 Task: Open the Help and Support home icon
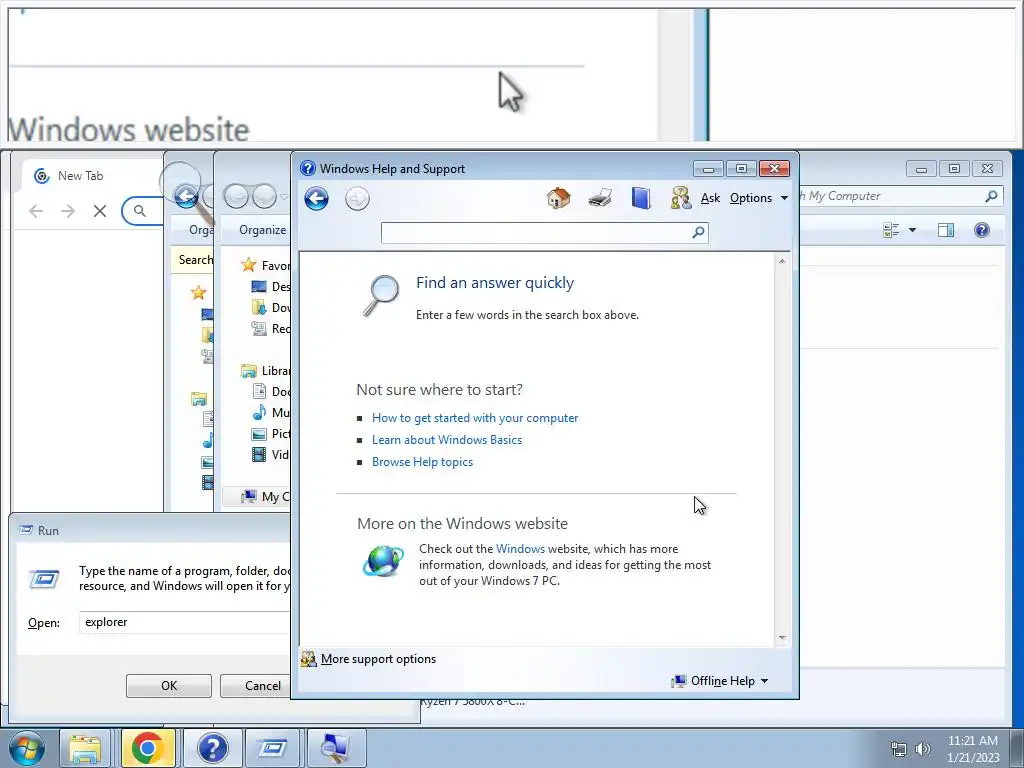pos(558,198)
